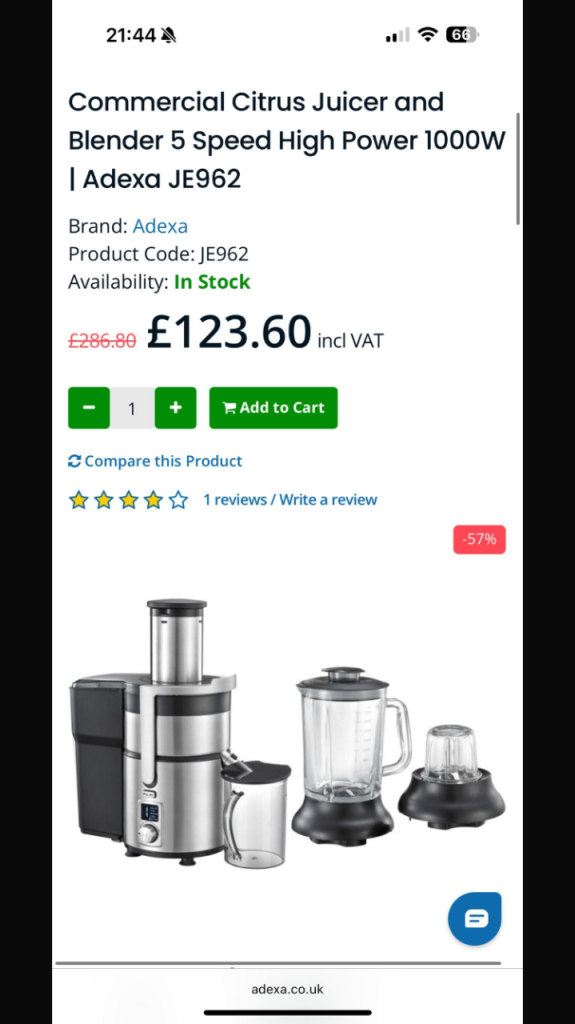The height and width of the screenshot is (1024, 575).
Task: Tap the Wi-Fi status icon
Action: [x=428, y=35]
